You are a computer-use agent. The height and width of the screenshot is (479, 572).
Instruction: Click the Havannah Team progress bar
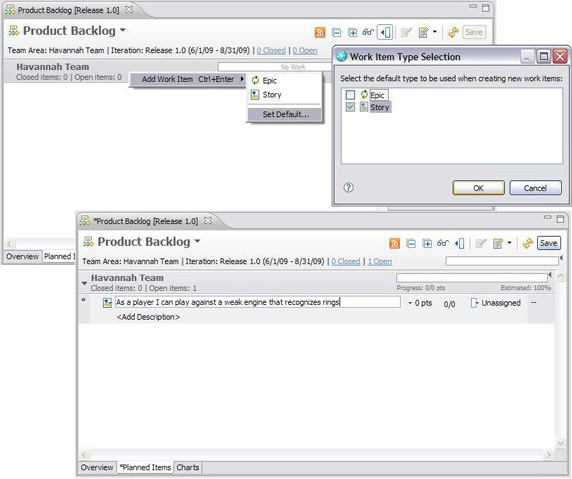[x=472, y=278]
